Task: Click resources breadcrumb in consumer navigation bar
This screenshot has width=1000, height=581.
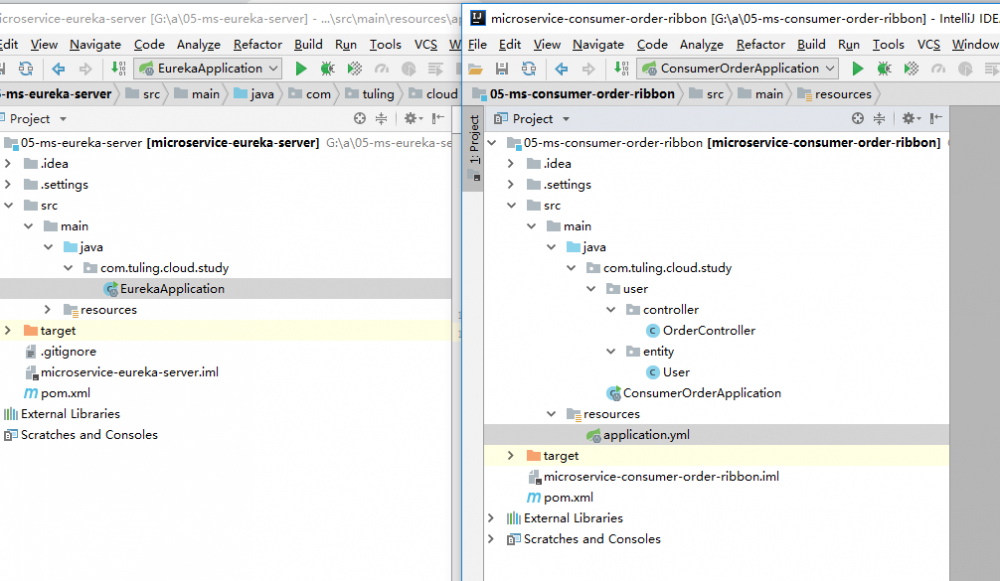Action: (x=835, y=94)
